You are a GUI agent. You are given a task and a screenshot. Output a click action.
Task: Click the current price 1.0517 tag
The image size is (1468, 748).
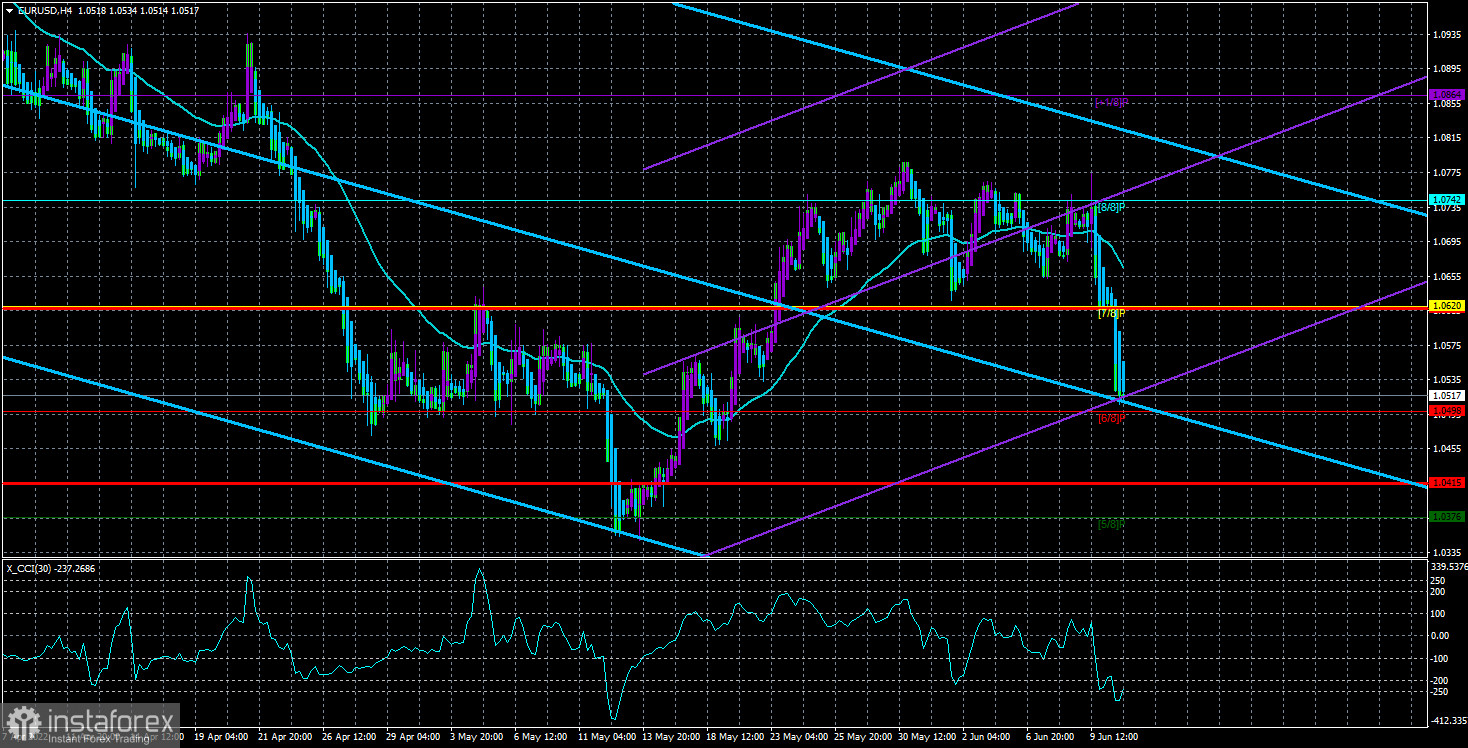[x=1447, y=396]
